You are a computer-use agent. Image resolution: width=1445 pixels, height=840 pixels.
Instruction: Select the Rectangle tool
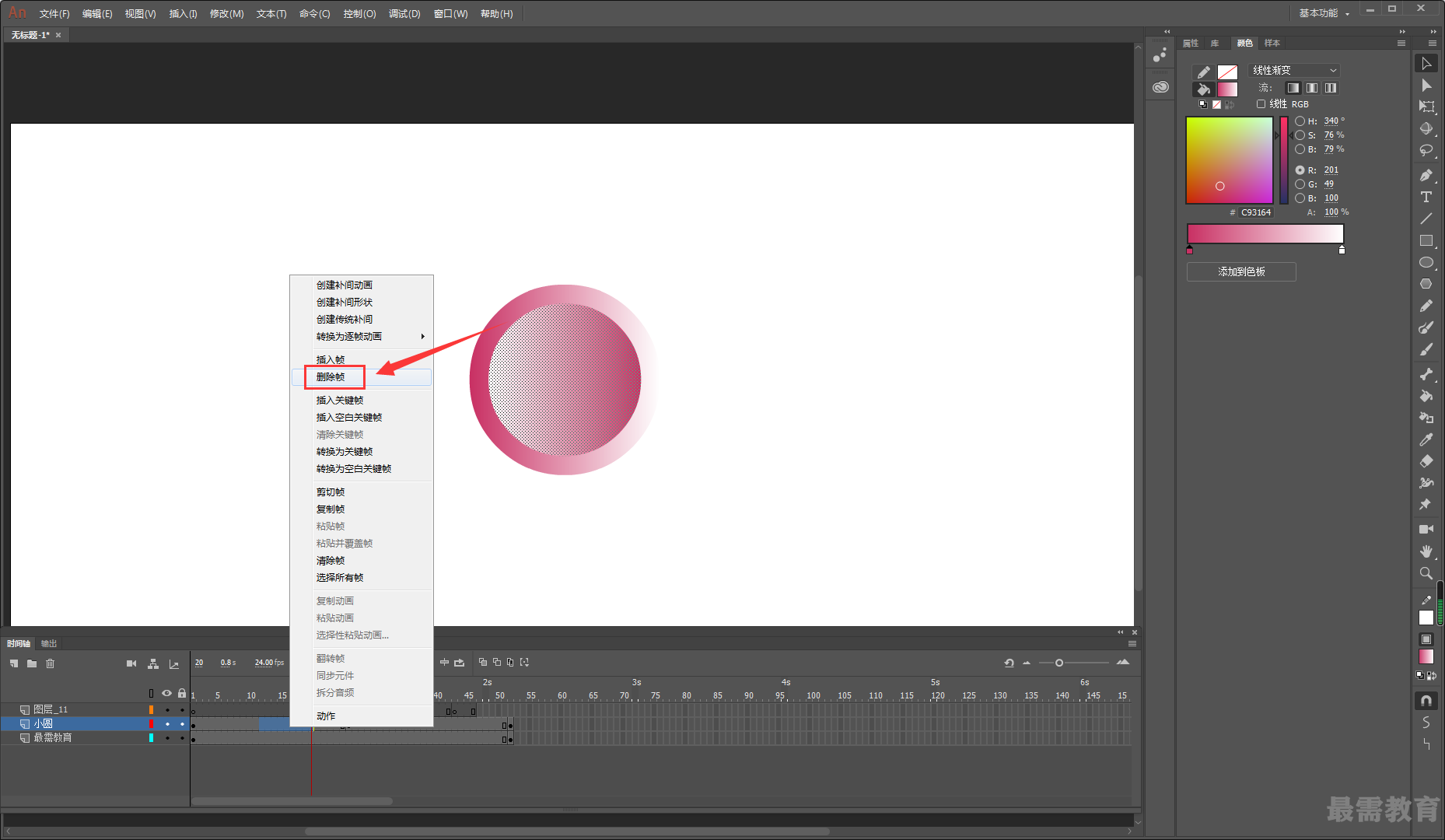click(1426, 240)
